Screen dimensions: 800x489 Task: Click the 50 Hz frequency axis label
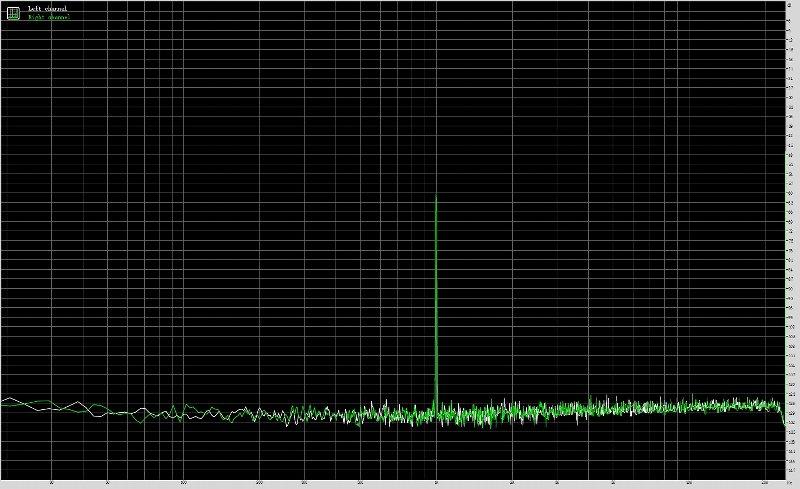[107, 483]
